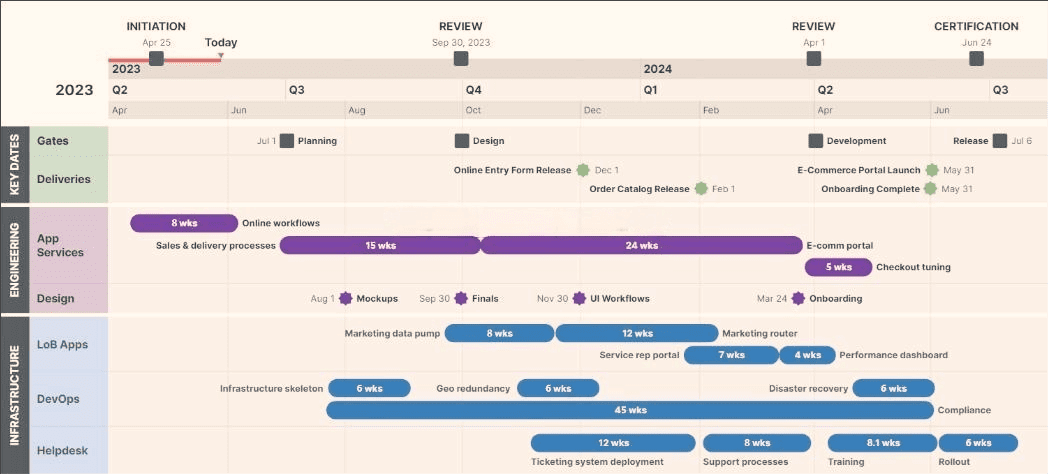The height and width of the screenshot is (474, 1048).
Task: Select the UI Workflows purple milestone marker
Action: click(x=579, y=299)
